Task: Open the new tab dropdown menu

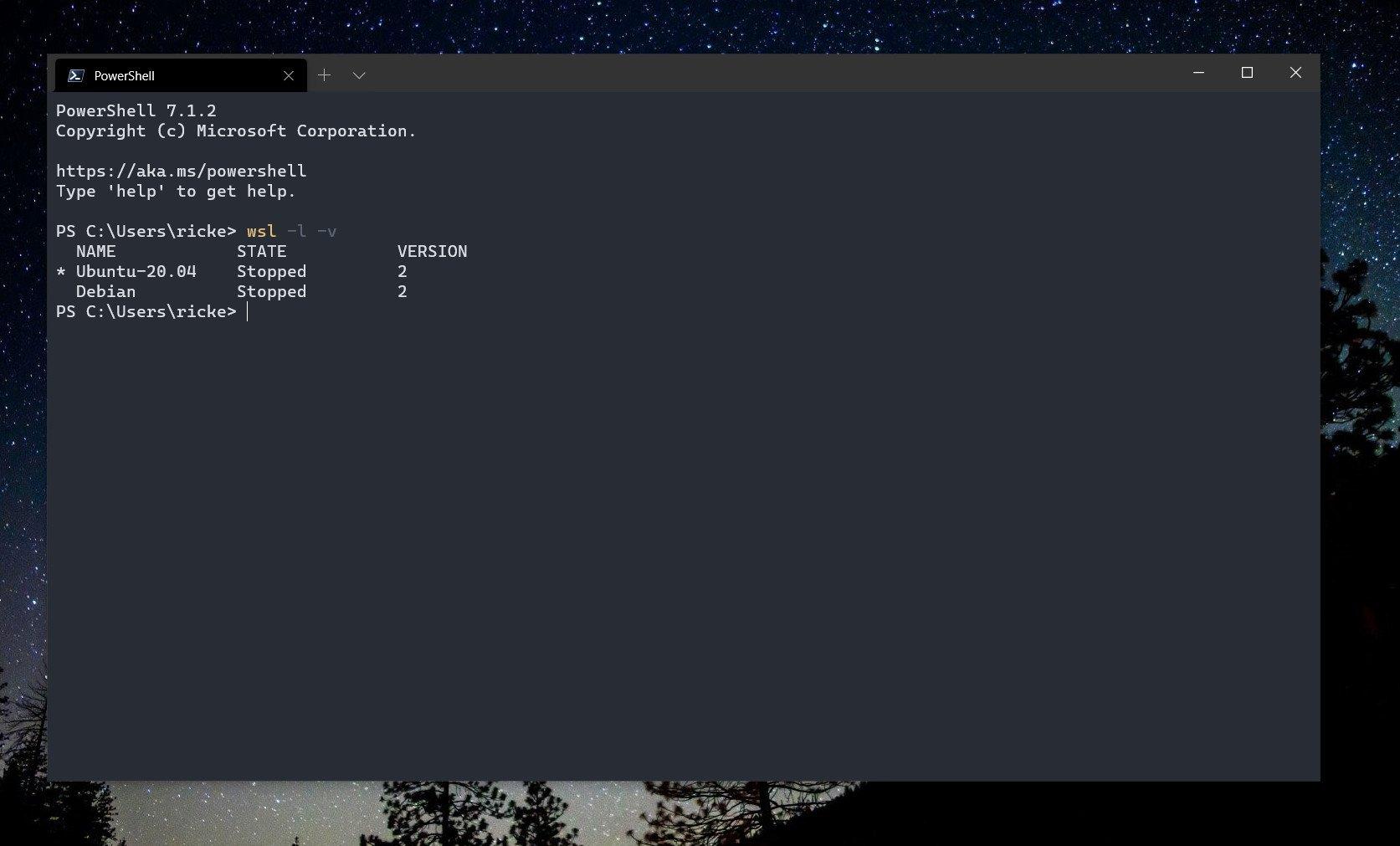Action: (x=358, y=75)
